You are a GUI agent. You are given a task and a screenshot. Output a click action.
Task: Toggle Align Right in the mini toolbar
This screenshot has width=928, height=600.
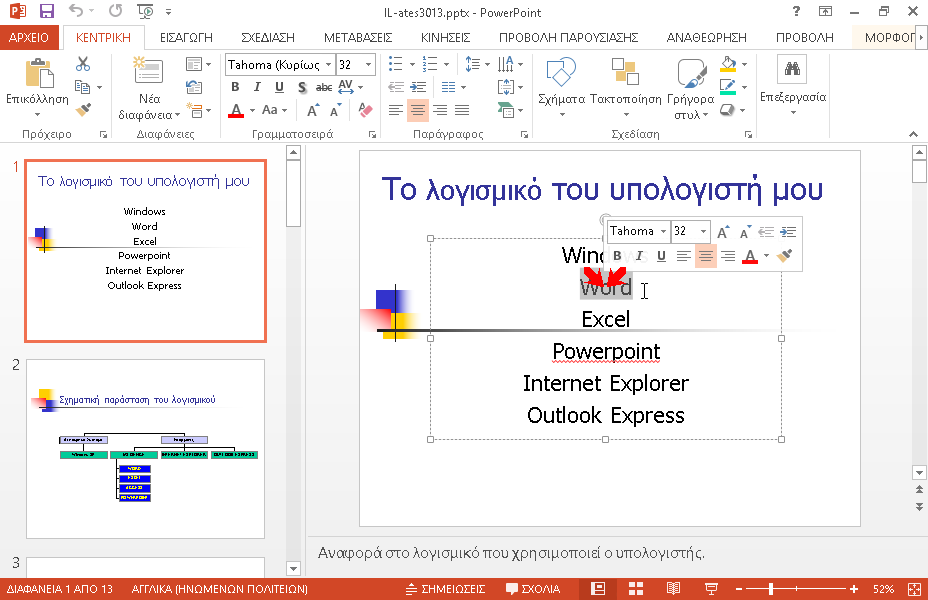click(728, 256)
